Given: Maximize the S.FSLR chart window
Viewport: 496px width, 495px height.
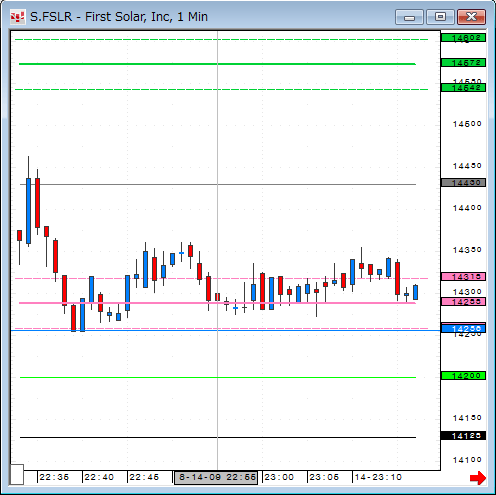Looking at the screenshot, I should tap(440, 17).
